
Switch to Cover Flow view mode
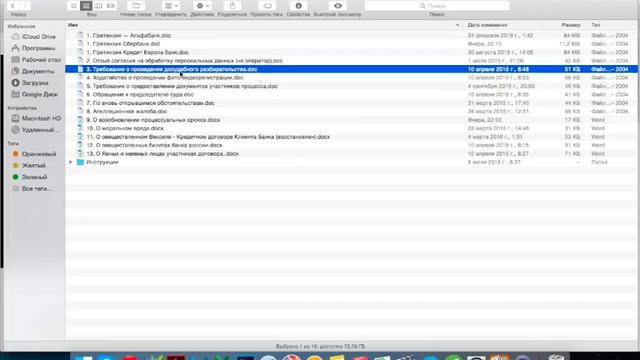111,6
